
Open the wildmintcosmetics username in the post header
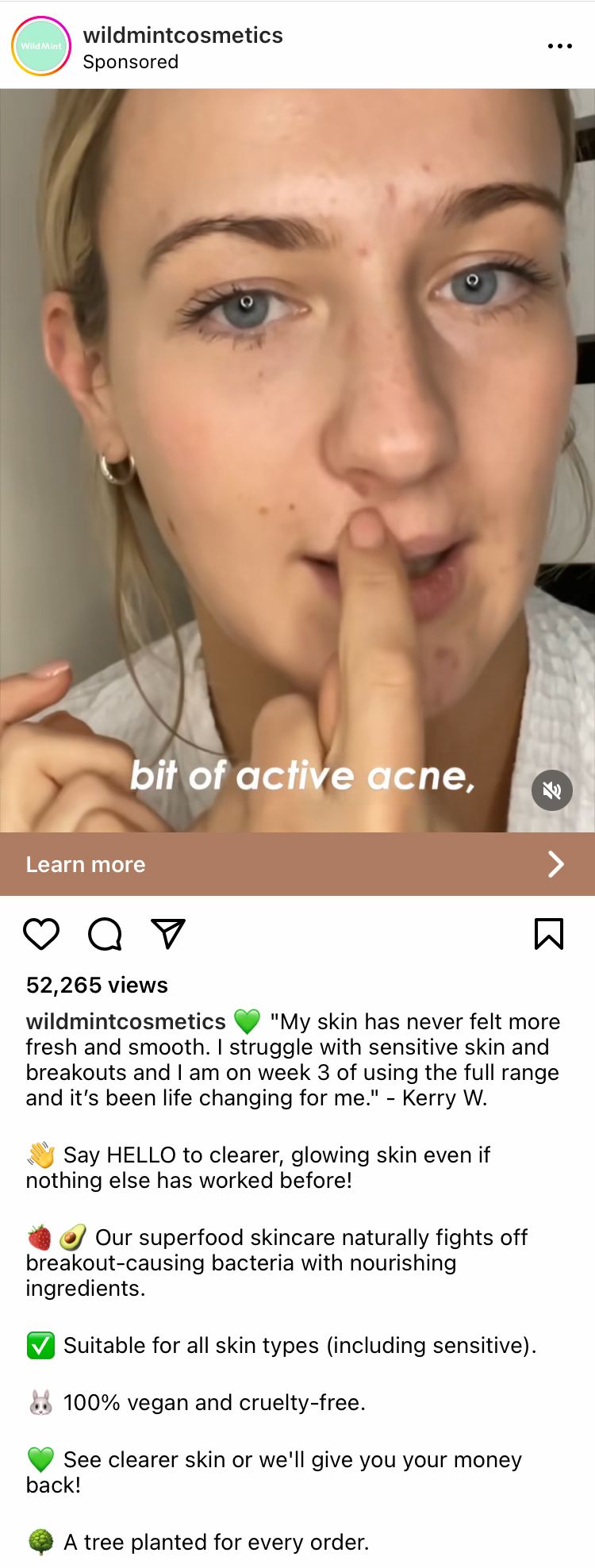coord(183,35)
